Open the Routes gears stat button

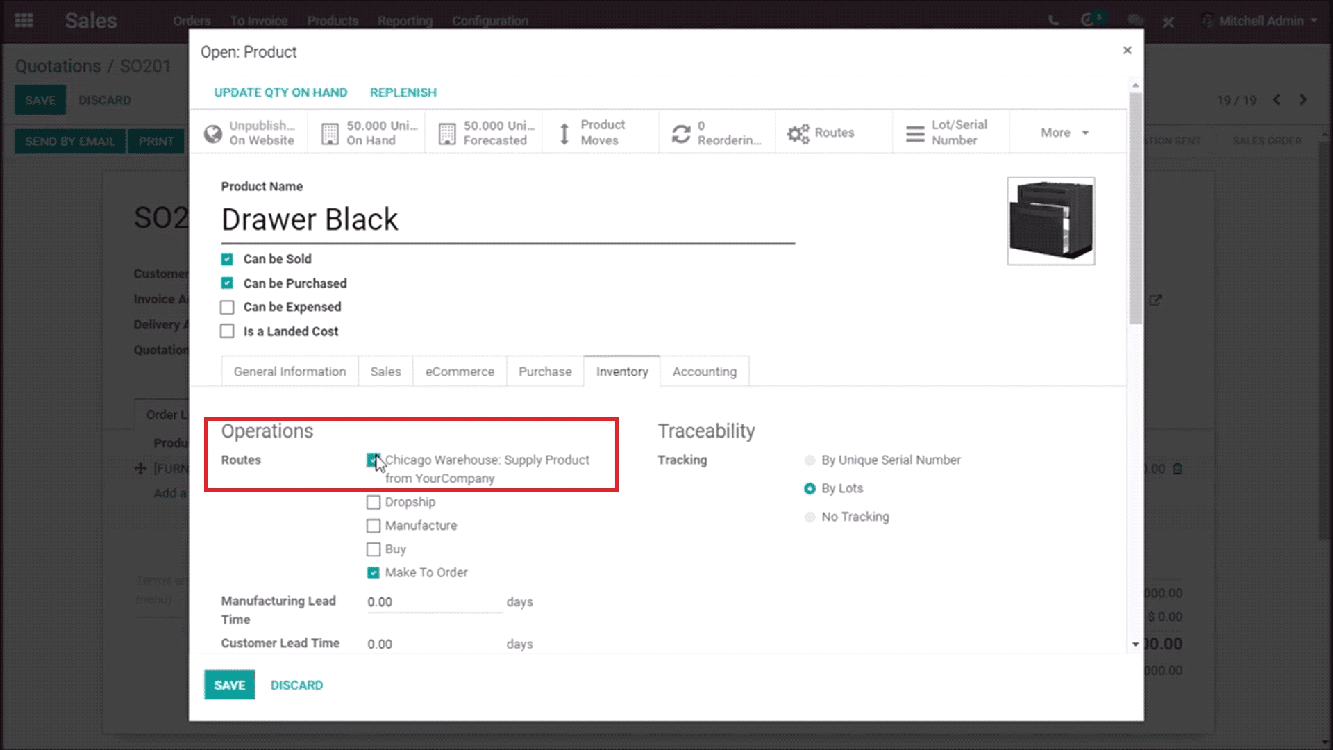(834, 133)
